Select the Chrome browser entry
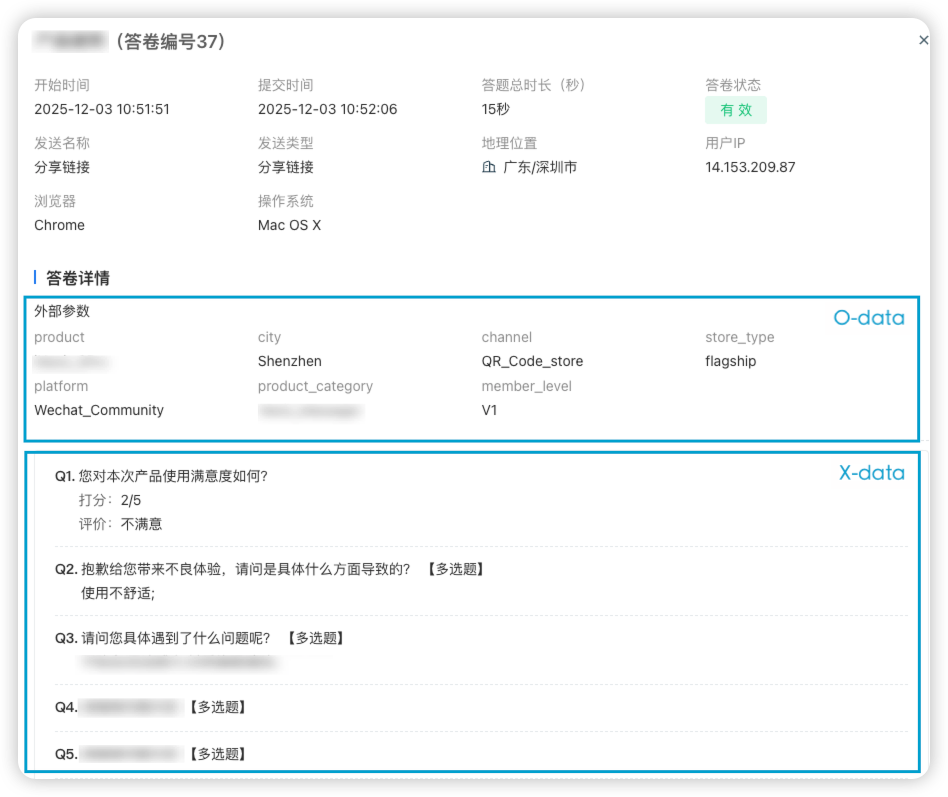Screen dimensions: 948x797 (x=59, y=225)
